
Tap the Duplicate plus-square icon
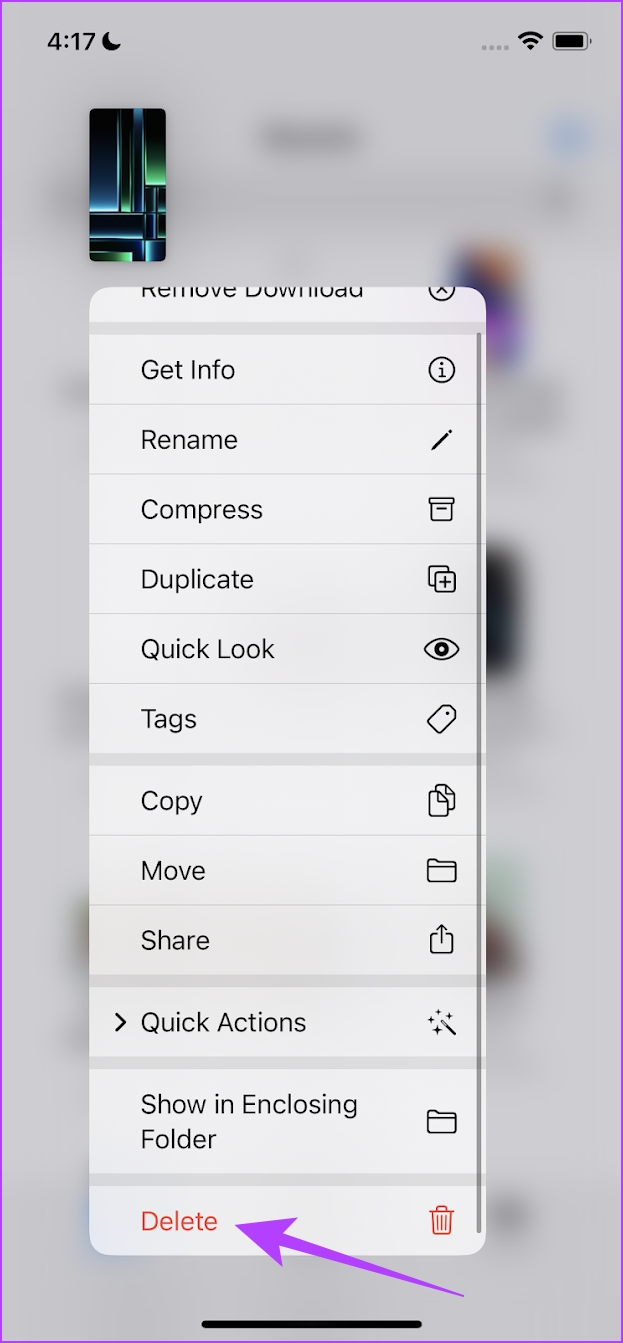click(441, 579)
